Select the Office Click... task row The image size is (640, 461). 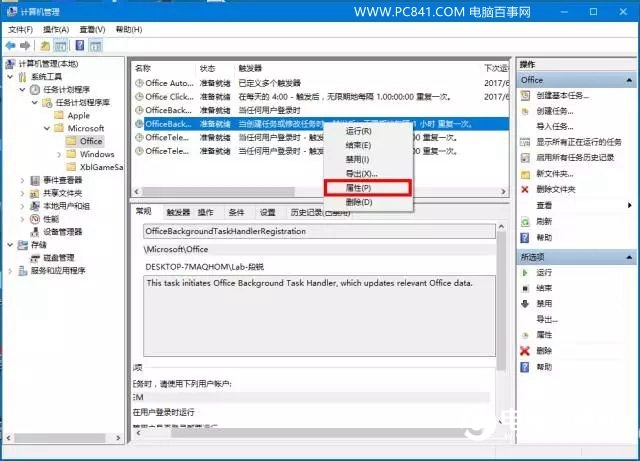[321, 97]
